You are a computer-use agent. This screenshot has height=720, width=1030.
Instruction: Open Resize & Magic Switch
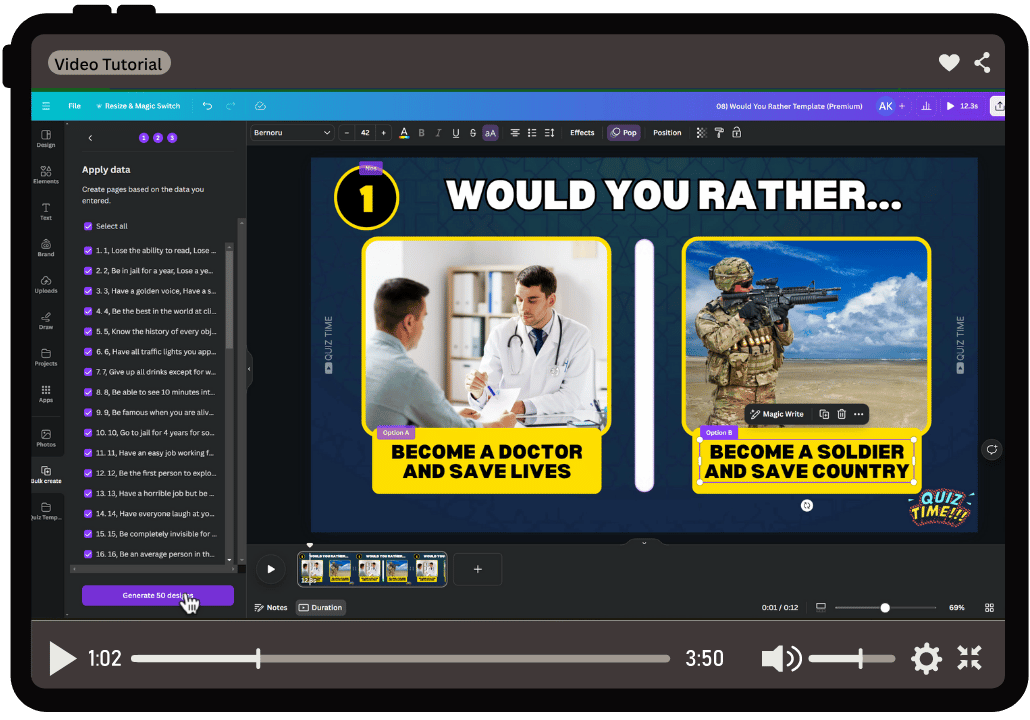[x=138, y=106]
